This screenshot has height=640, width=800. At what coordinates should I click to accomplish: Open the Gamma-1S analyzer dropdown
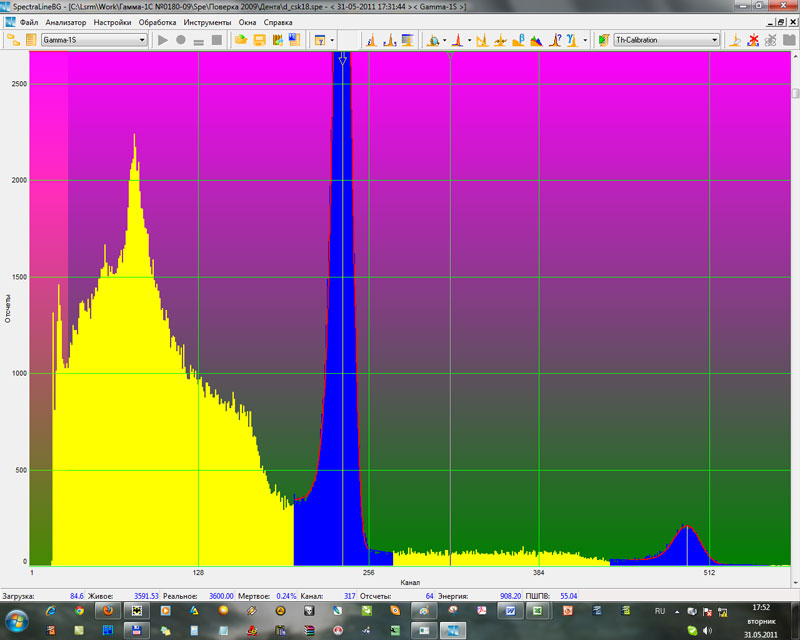click(142, 40)
